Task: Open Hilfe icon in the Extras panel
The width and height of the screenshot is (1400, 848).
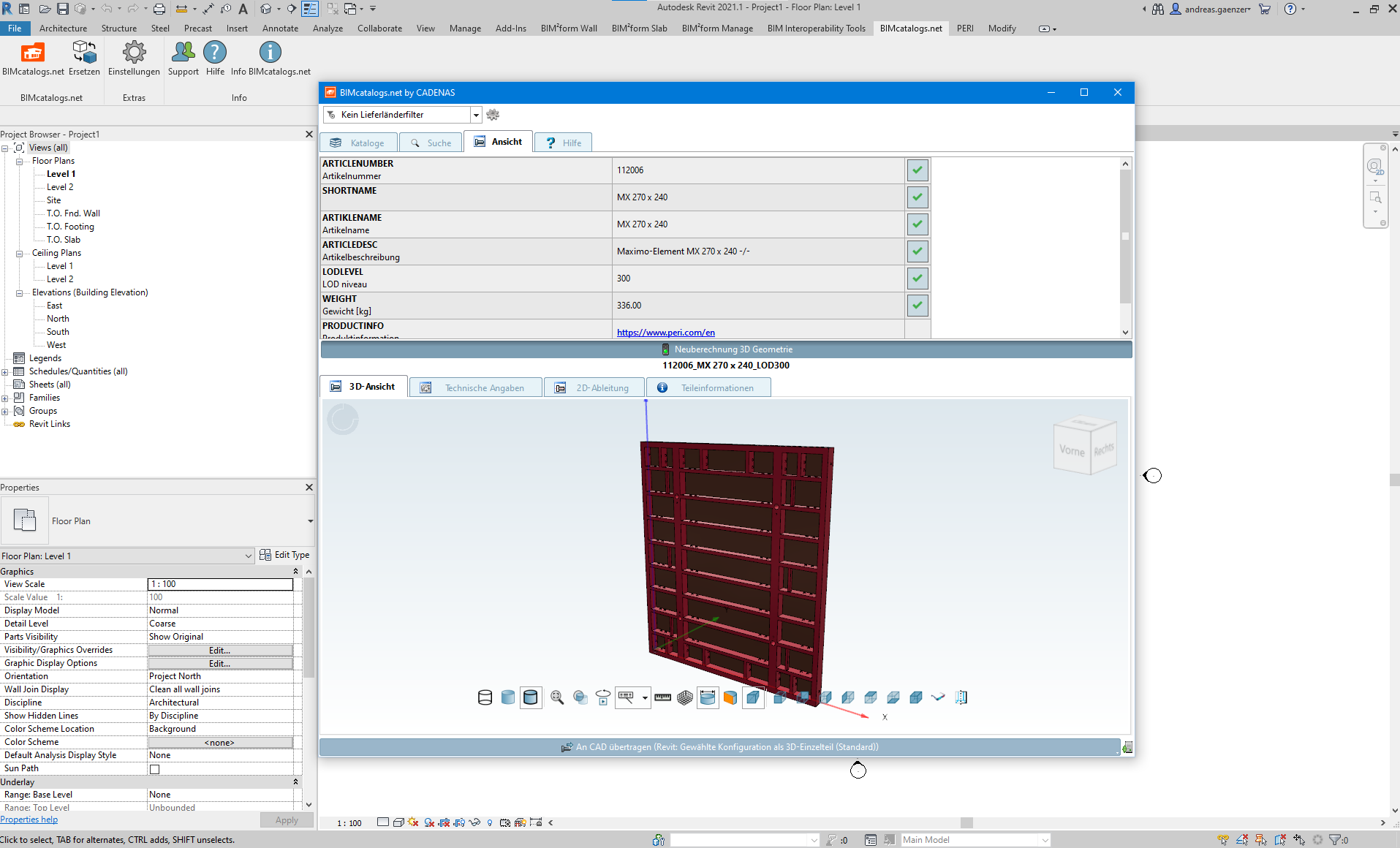Action: pyautogui.click(x=214, y=53)
